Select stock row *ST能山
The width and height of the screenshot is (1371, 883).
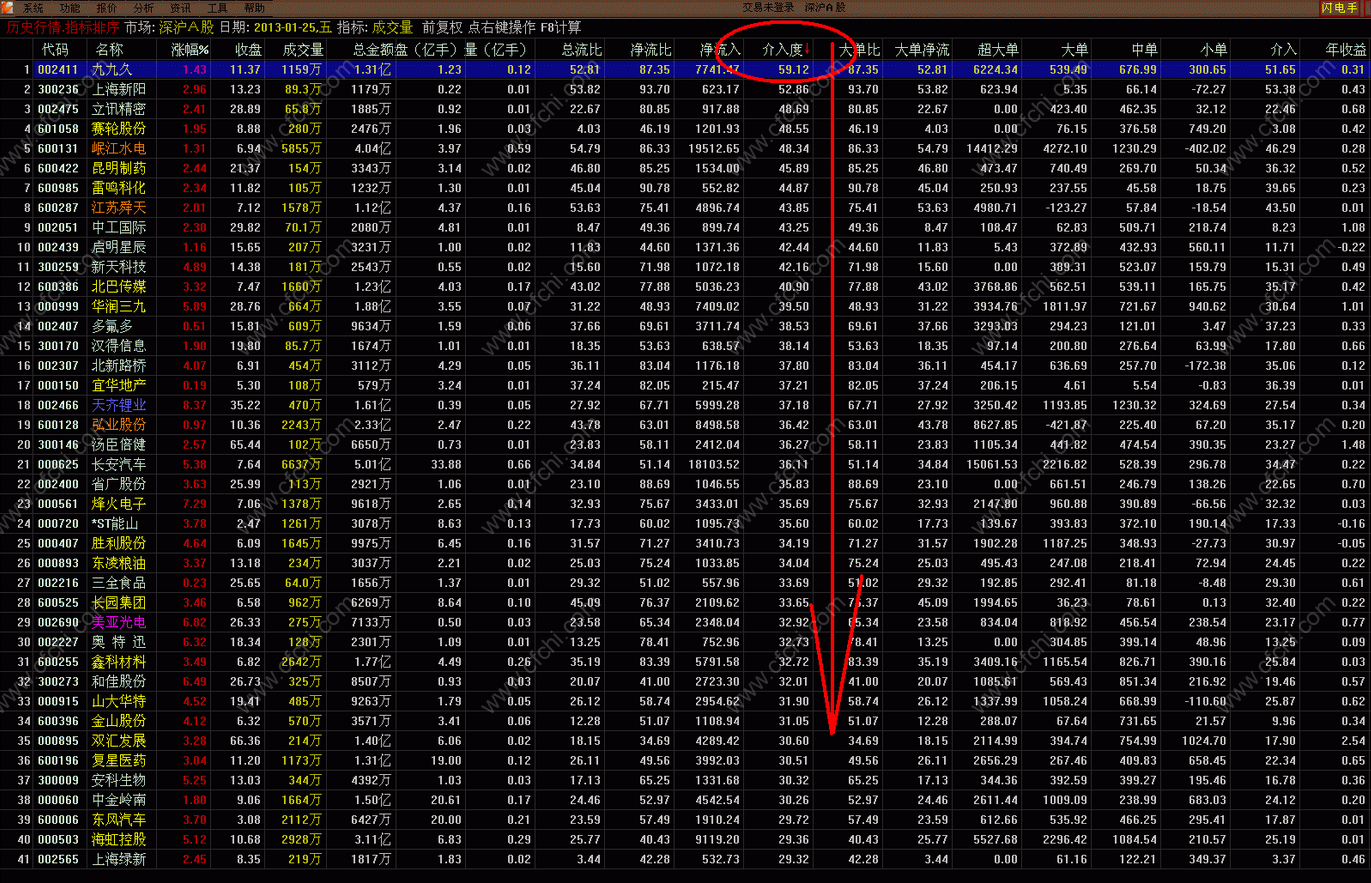pyautogui.click(x=685, y=523)
